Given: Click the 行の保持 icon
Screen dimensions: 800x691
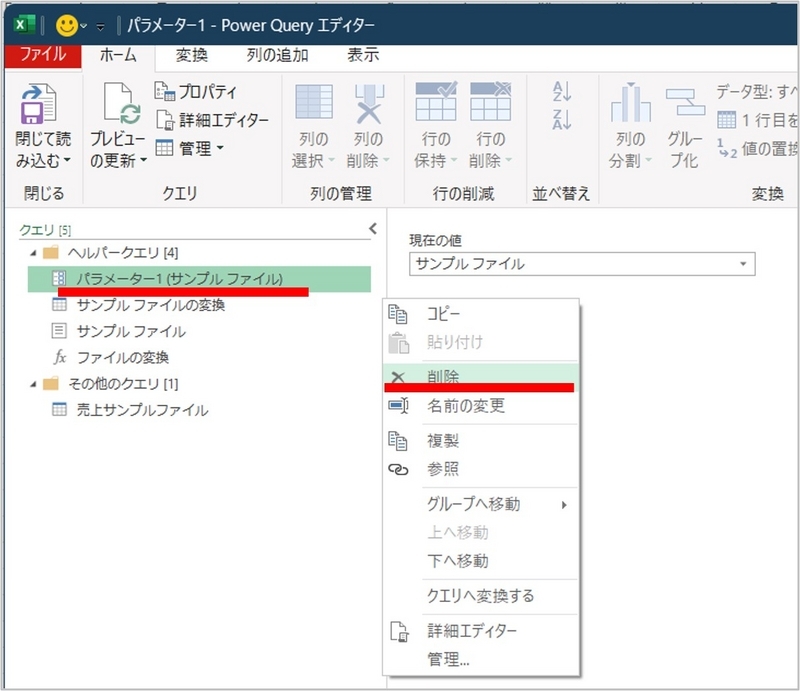Looking at the screenshot, I should [436, 102].
